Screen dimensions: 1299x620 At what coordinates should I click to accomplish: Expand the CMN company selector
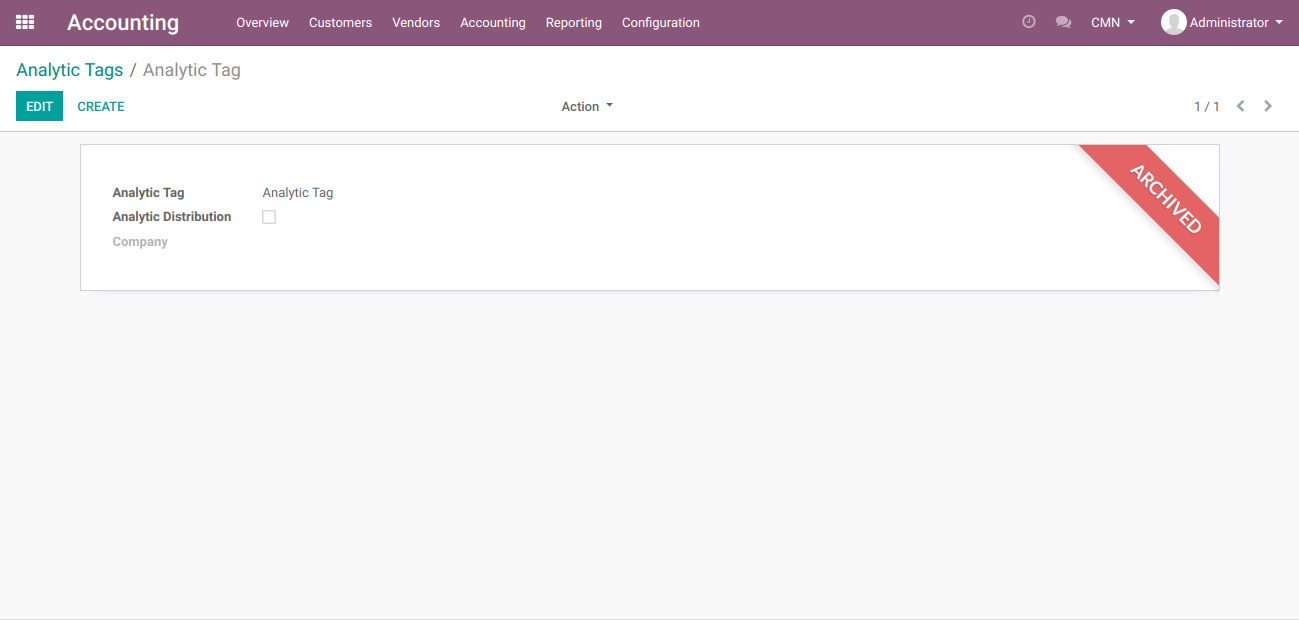tap(1112, 21)
